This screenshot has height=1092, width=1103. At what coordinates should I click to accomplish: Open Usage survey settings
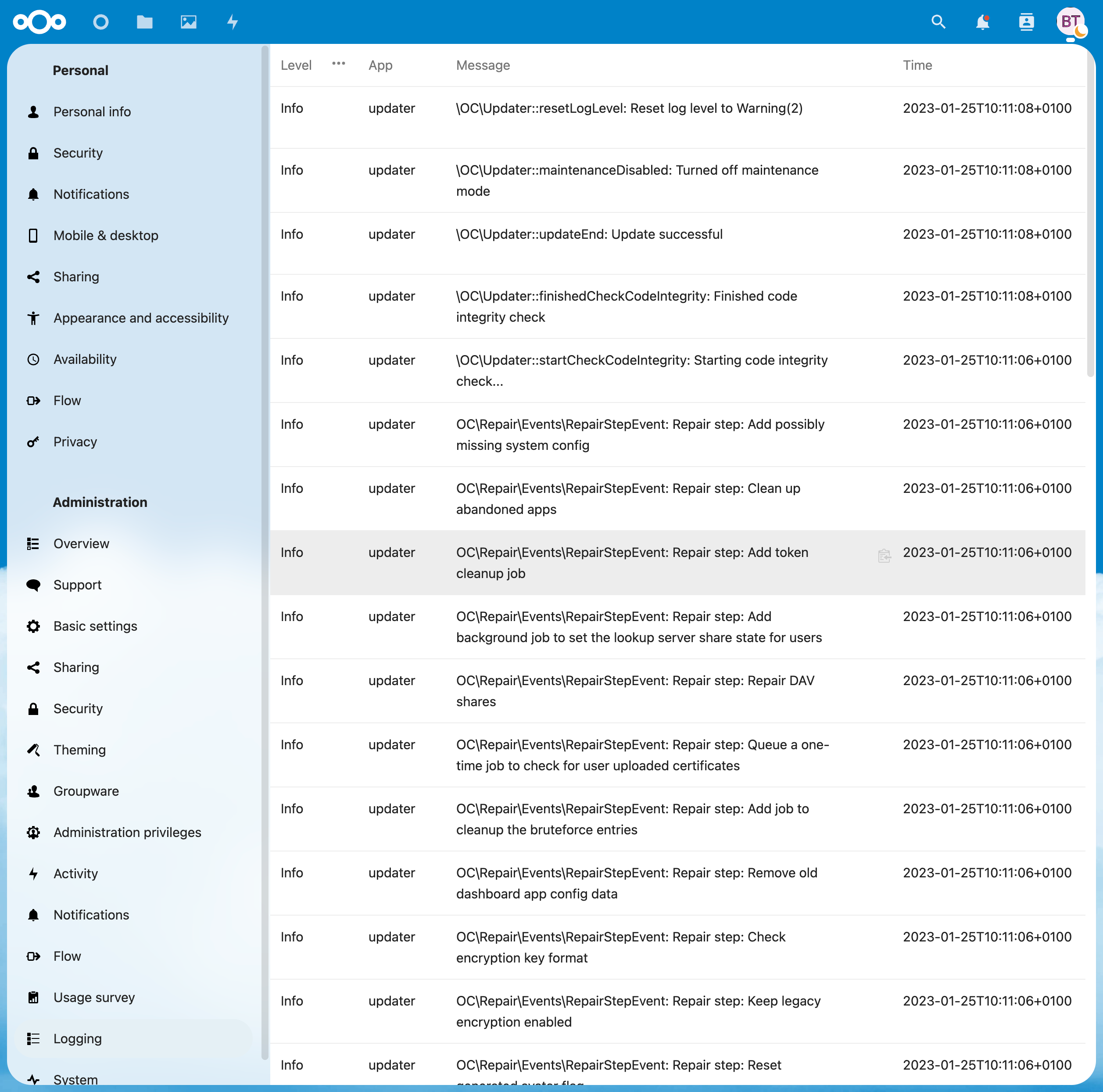pyautogui.click(x=93, y=997)
